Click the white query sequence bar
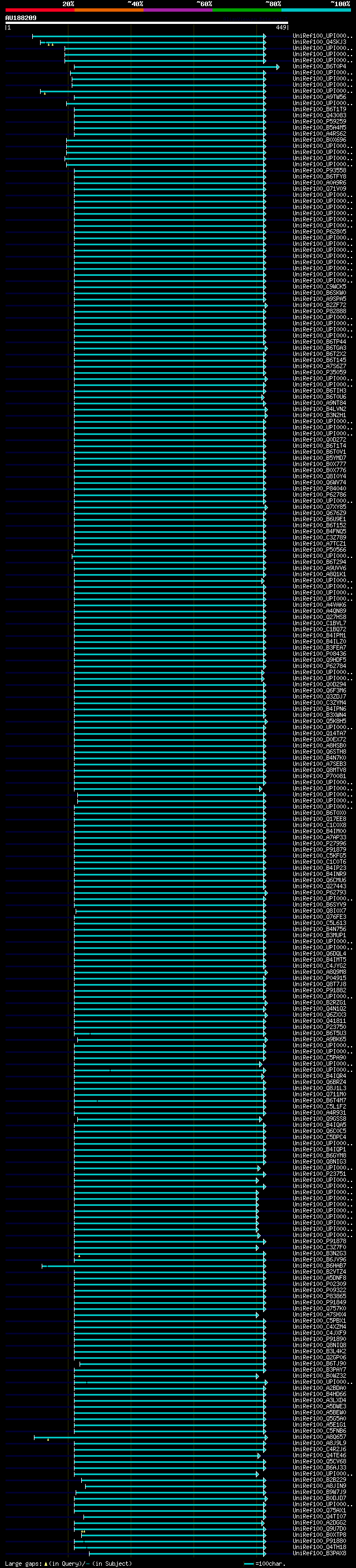Screen dimensions: 356x1568 (147, 22)
